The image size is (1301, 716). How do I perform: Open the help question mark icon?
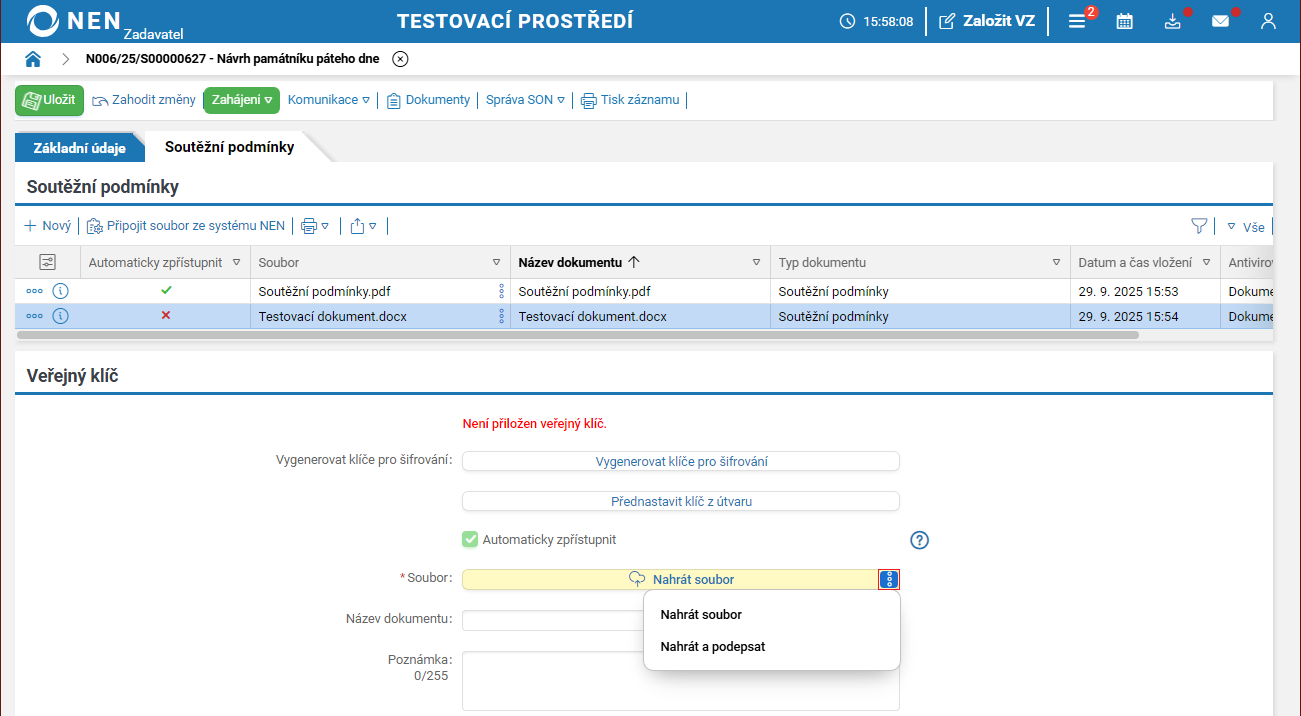point(920,540)
